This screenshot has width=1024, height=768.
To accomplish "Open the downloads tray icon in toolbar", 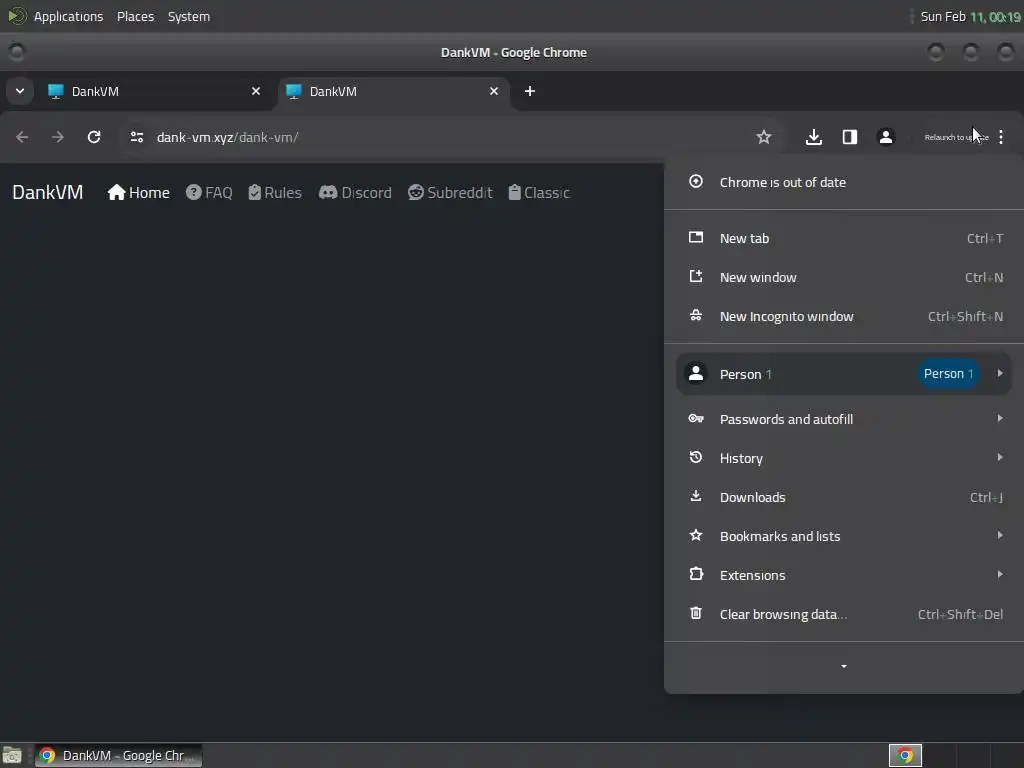I will 814,137.
